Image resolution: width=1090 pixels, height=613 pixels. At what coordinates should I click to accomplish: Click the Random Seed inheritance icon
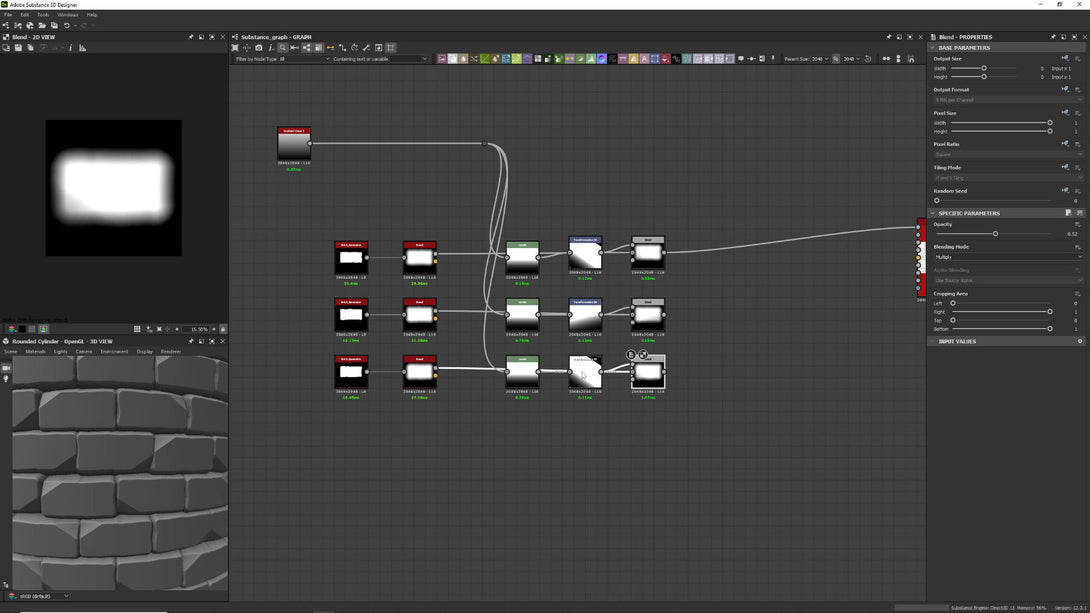click(1065, 190)
